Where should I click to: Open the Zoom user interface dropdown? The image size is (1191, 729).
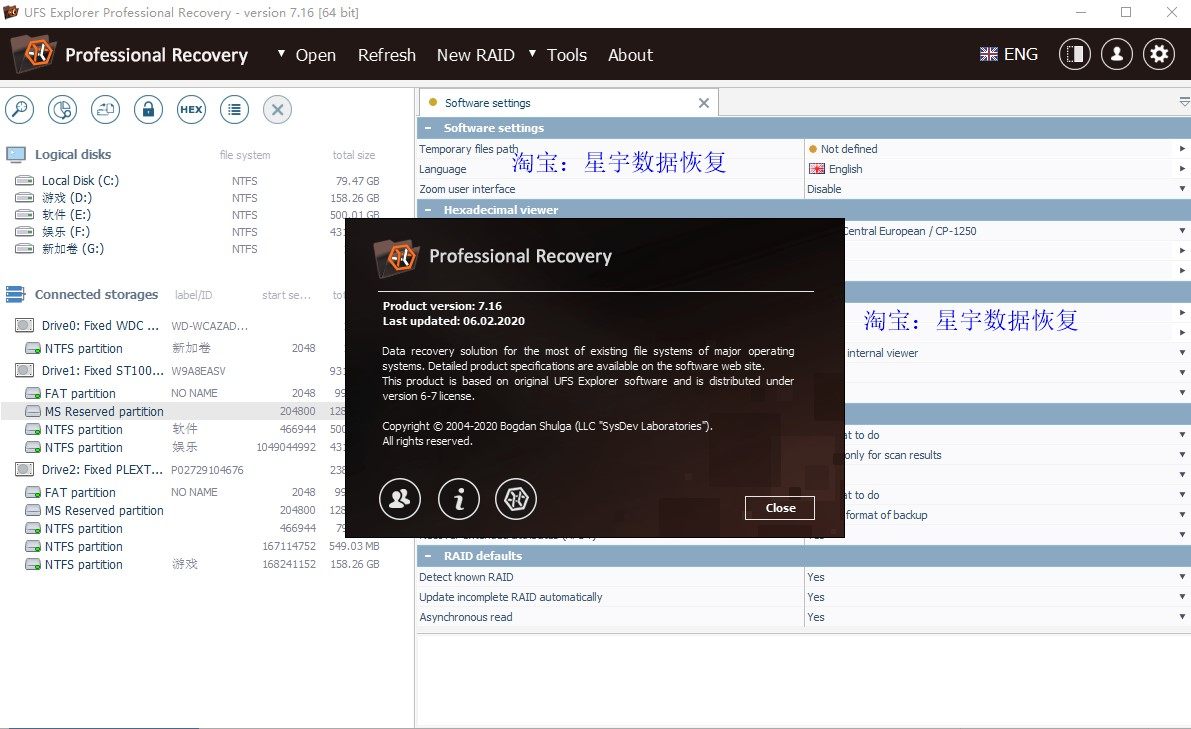(1182, 189)
